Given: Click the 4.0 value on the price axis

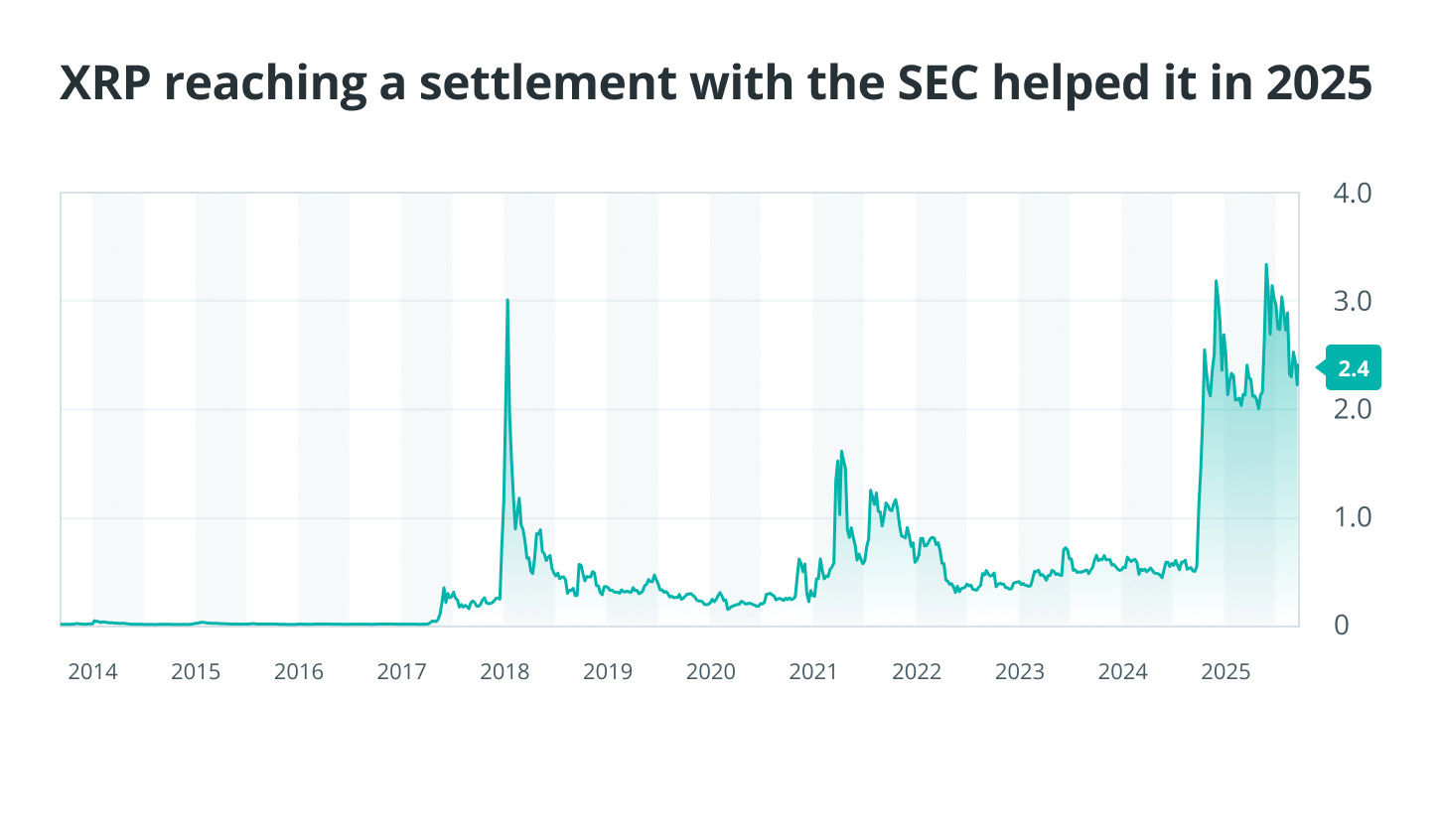Looking at the screenshot, I should tap(1352, 193).
